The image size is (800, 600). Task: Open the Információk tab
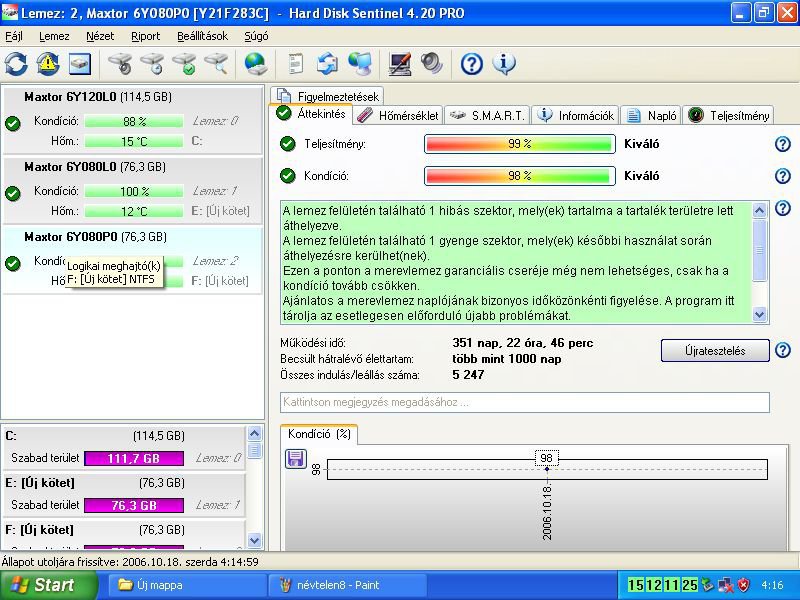click(x=576, y=116)
